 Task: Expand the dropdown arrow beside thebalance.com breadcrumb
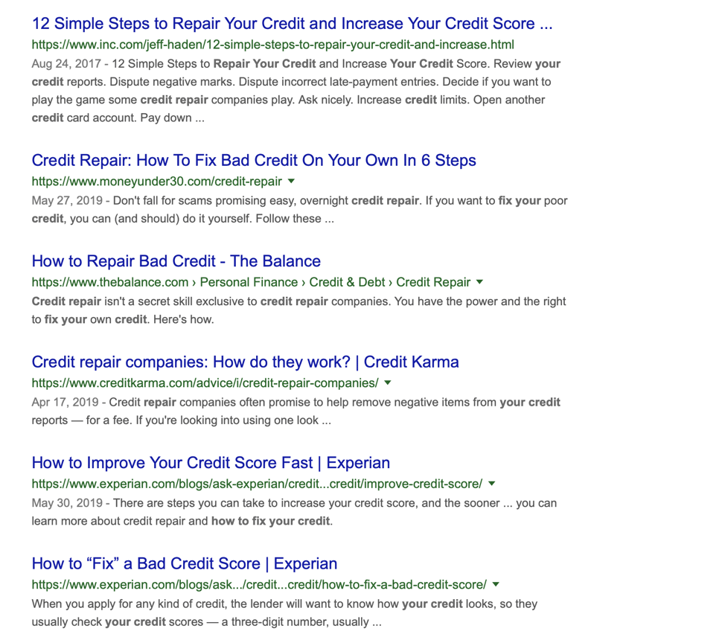[479, 282]
